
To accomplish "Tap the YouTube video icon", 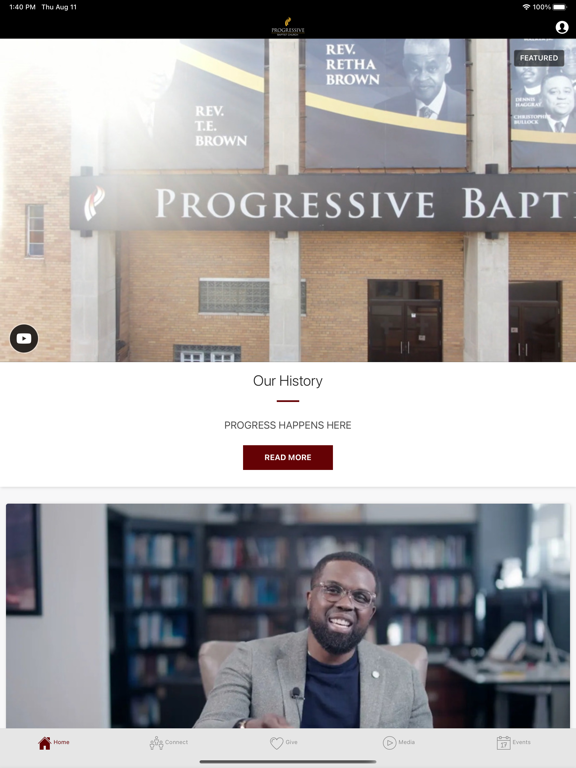I will click(x=24, y=338).
